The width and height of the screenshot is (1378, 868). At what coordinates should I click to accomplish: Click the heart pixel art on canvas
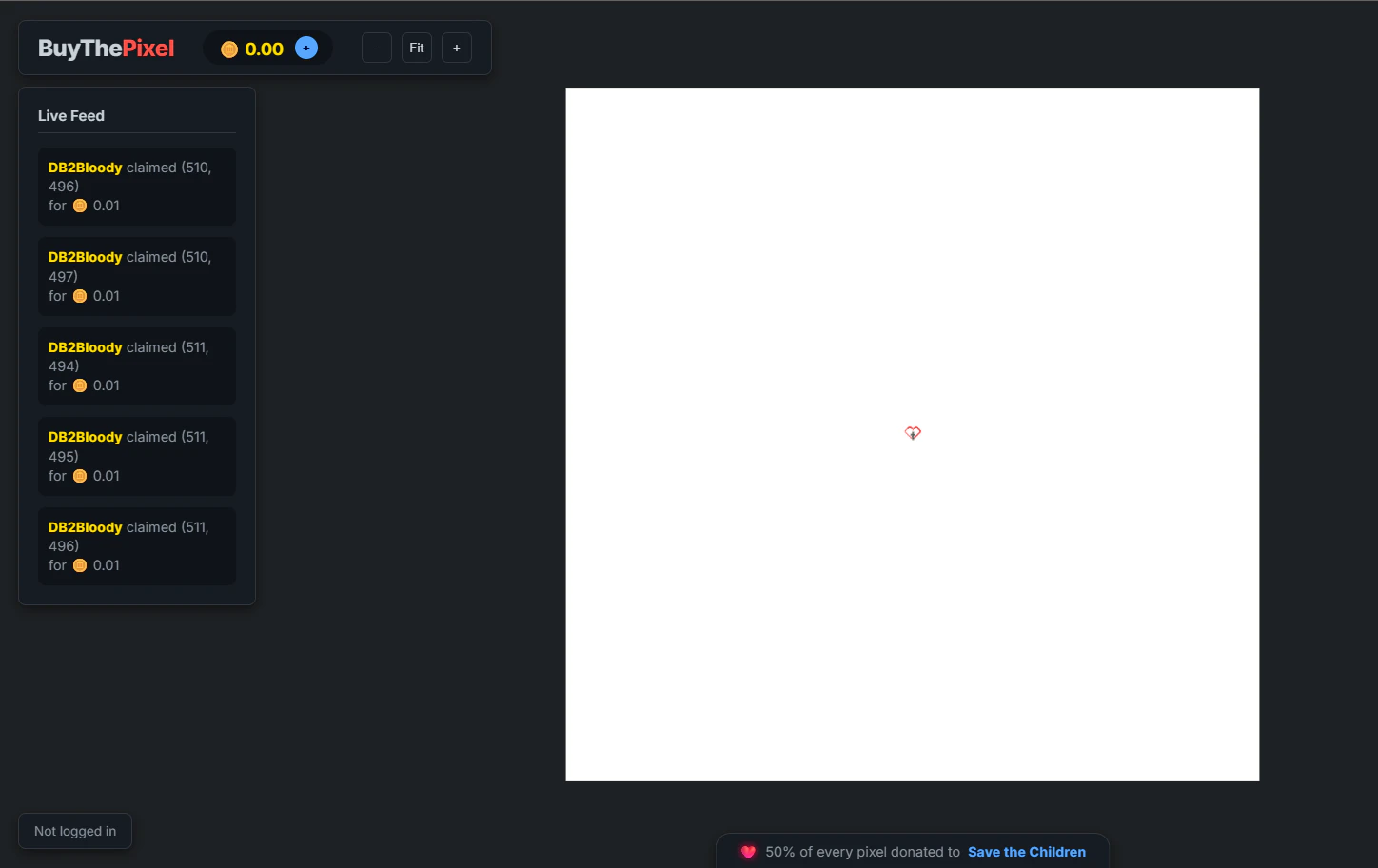tap(913, 433)
